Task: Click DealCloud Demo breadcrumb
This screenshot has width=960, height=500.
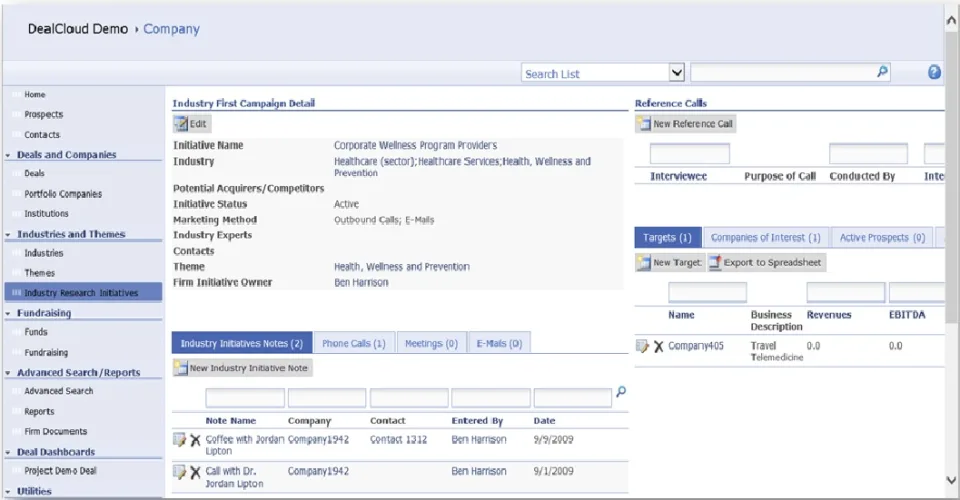Action: [x=78, y=29]
